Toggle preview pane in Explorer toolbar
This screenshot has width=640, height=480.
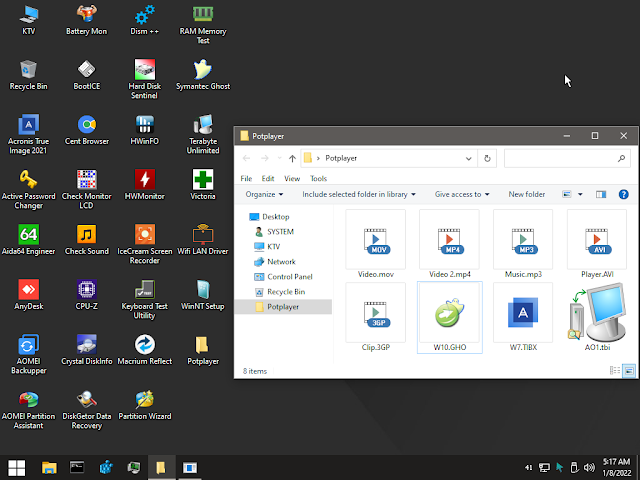tap(601, 194)
